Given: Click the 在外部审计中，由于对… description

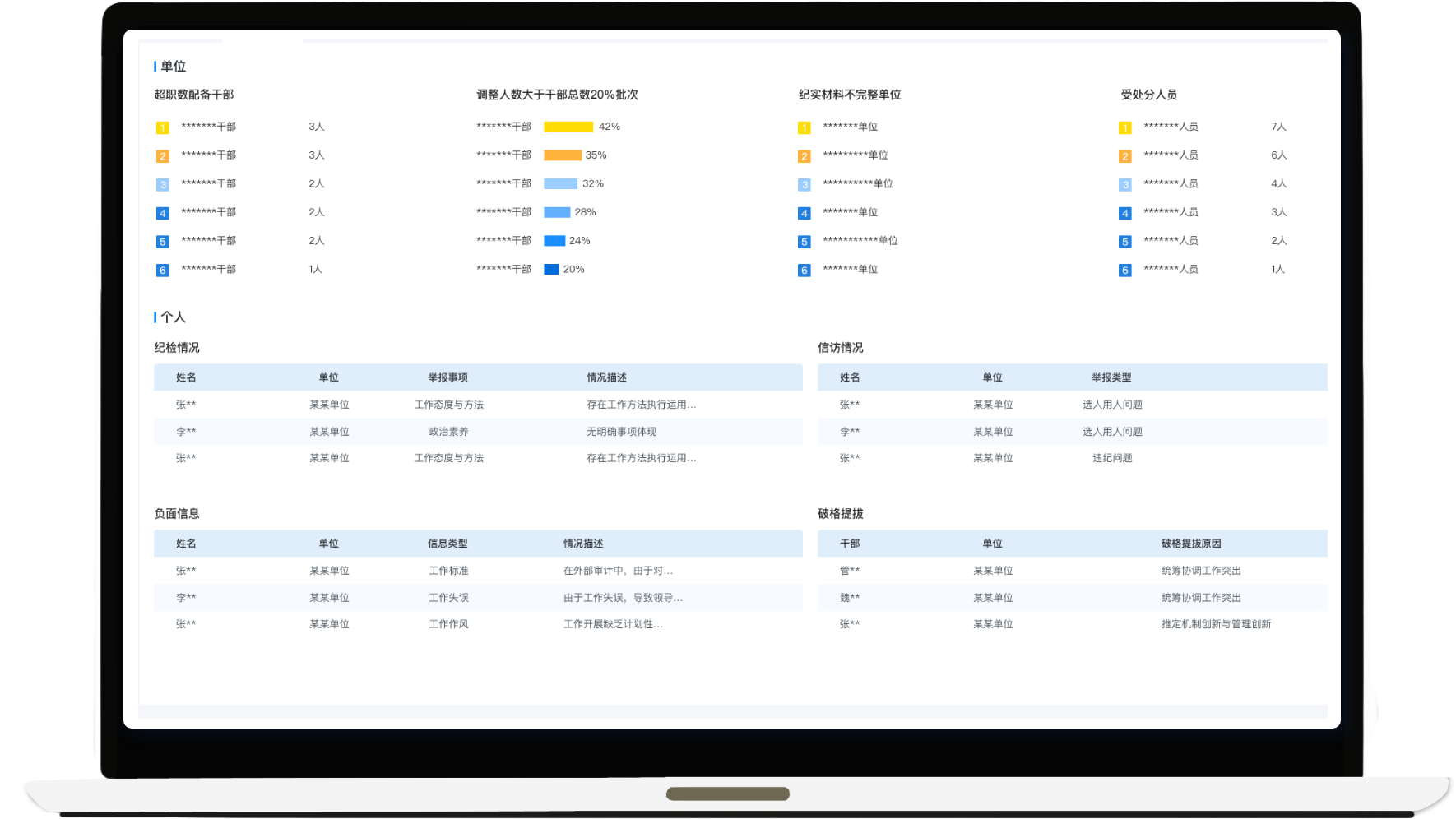Looking at the screenshot, I should (x=618, y=571).
